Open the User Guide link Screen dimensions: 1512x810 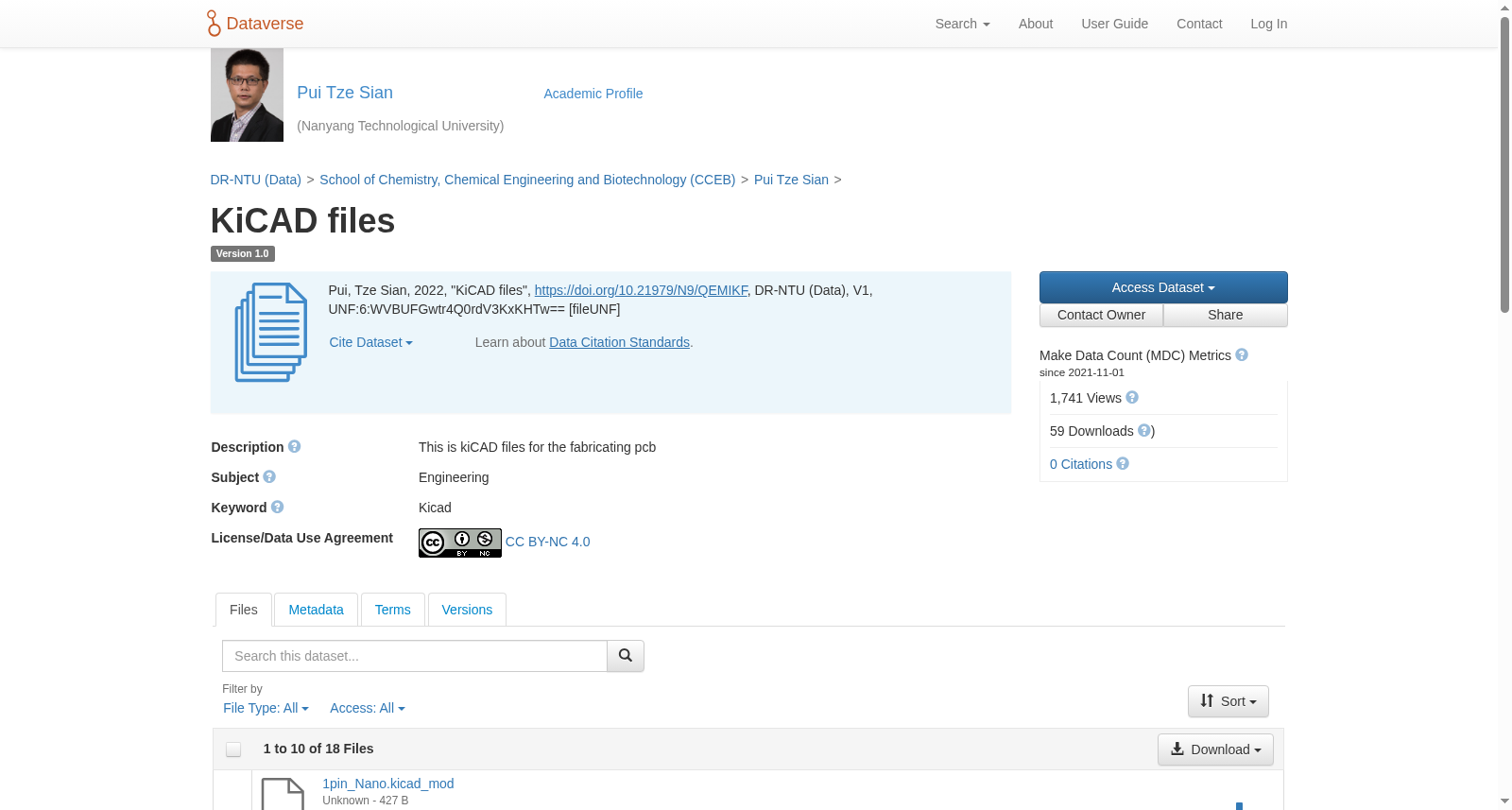(x=1115, y=24)
